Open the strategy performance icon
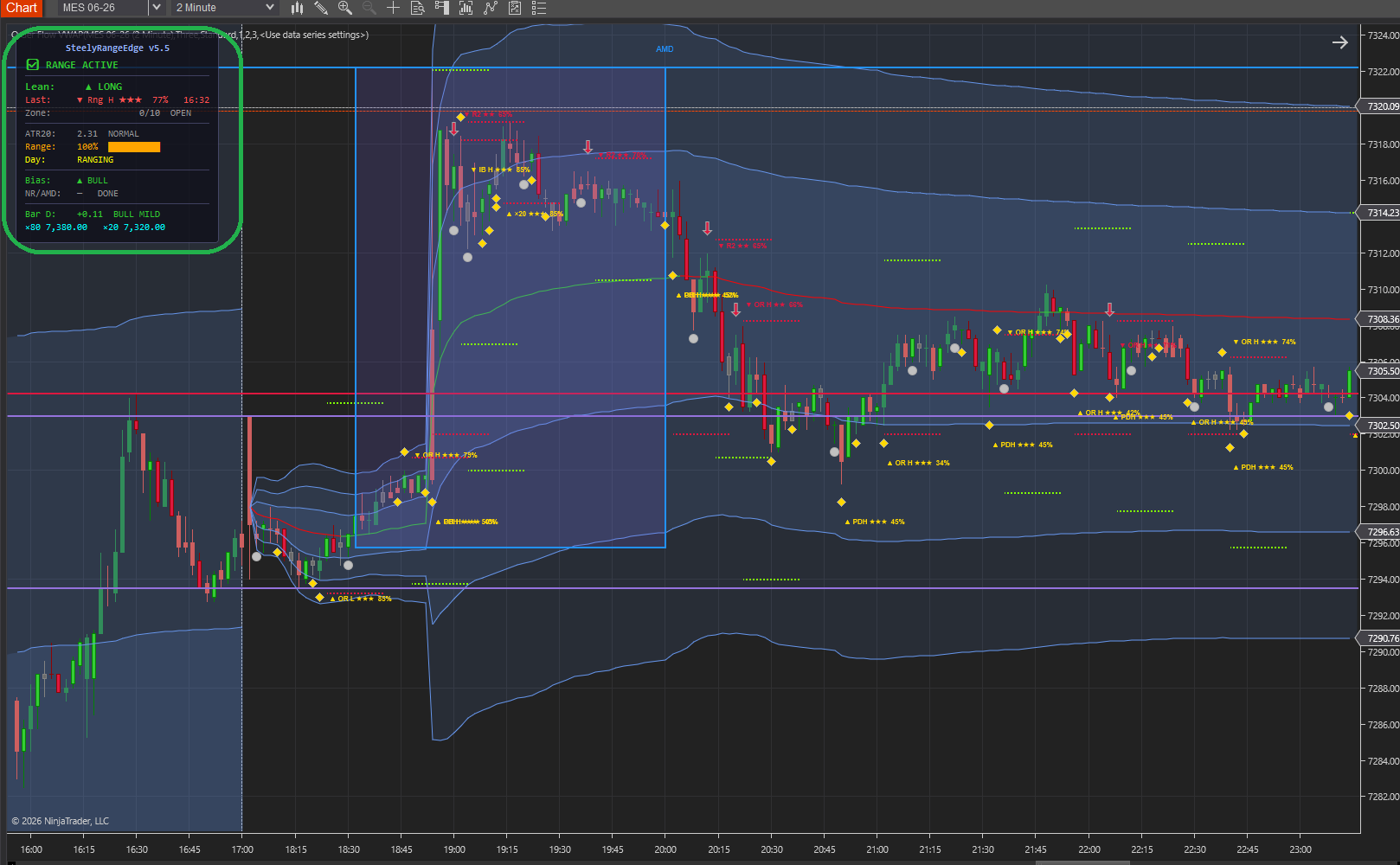Viewport: 1400px width, 865px height. (x=515, y=8)
